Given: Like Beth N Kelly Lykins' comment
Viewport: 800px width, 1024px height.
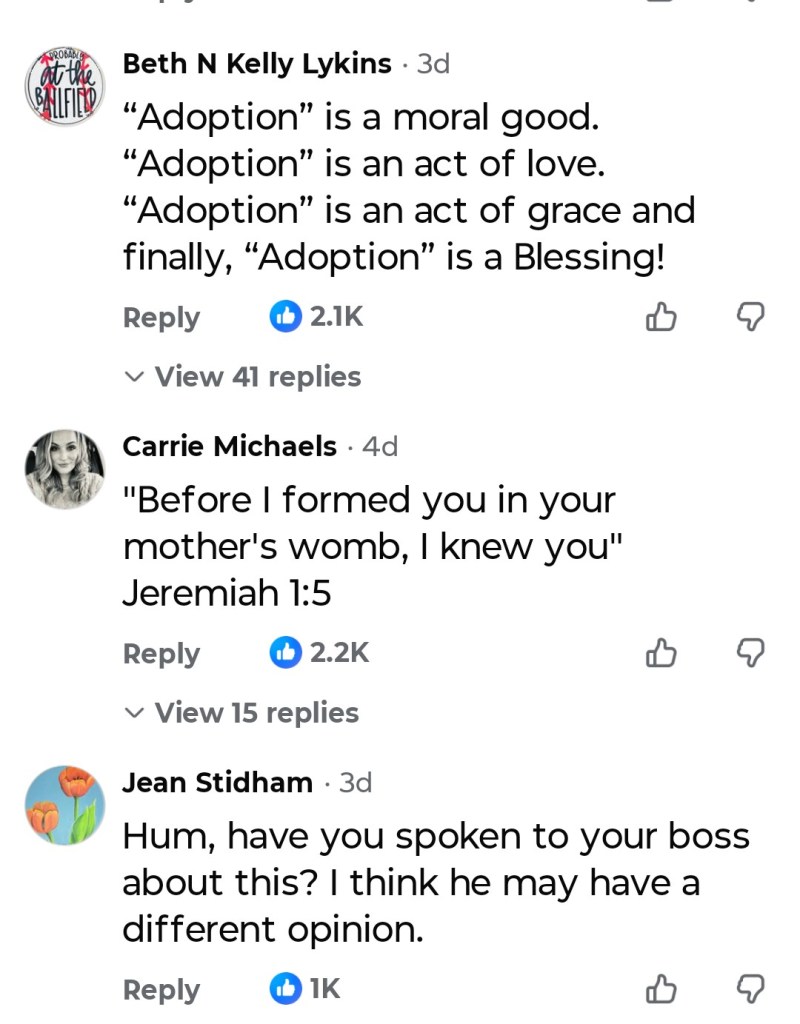Looking at the screenshot, I should pyautogui.click(x=662, y=318).
